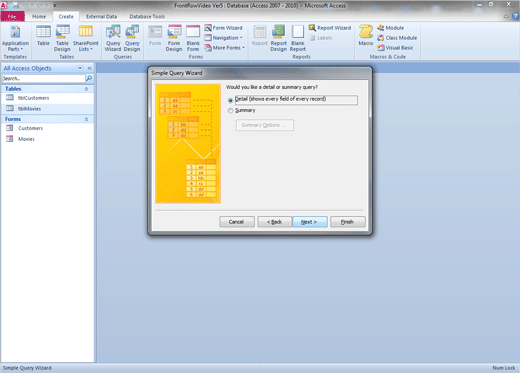The image size is (520, 373).
Task: Create a new Table from the ribbon
Action: pos(43,36)
